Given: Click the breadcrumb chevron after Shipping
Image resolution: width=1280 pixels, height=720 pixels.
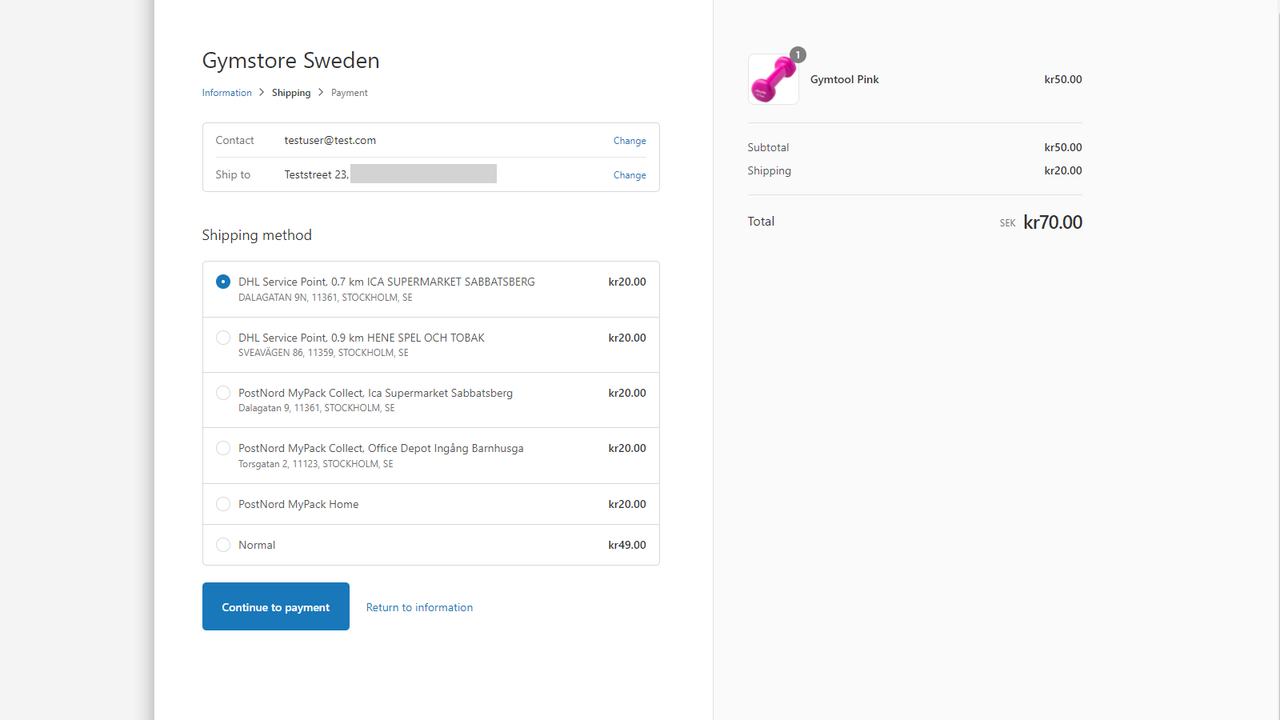Looking at the screenshot, I should [x=321, y=92].
